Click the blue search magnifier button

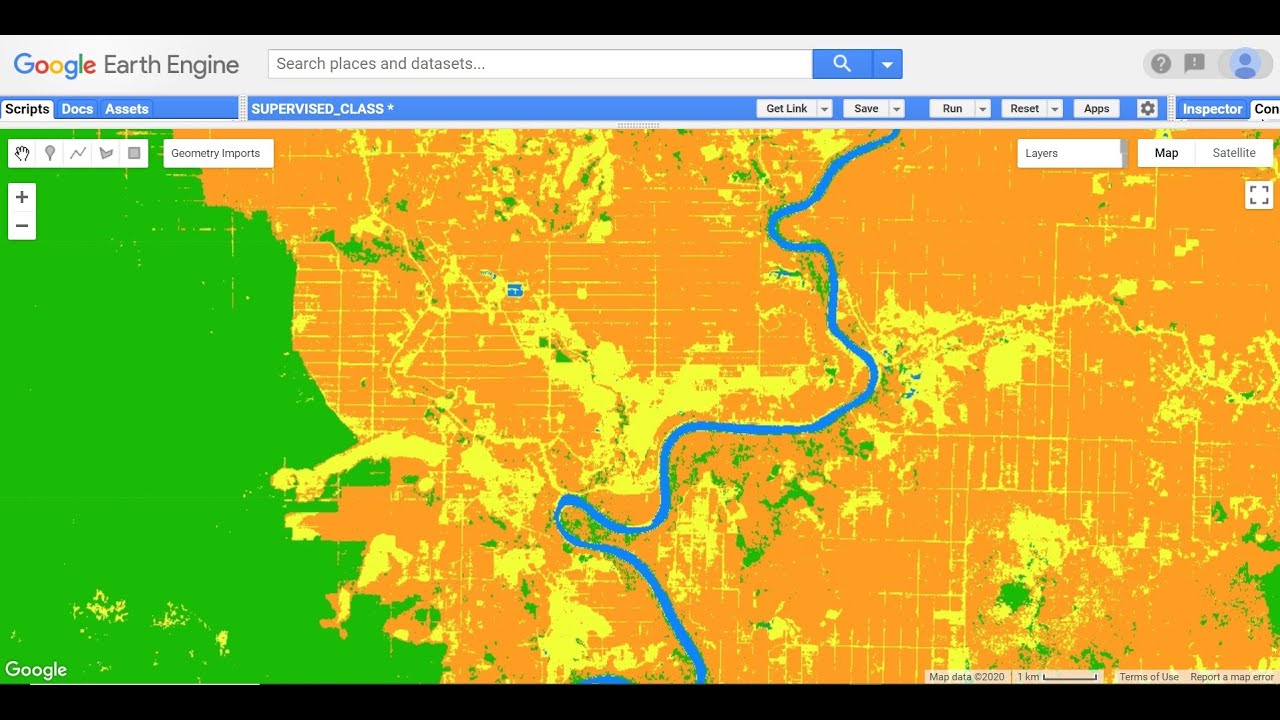(842, 64)
